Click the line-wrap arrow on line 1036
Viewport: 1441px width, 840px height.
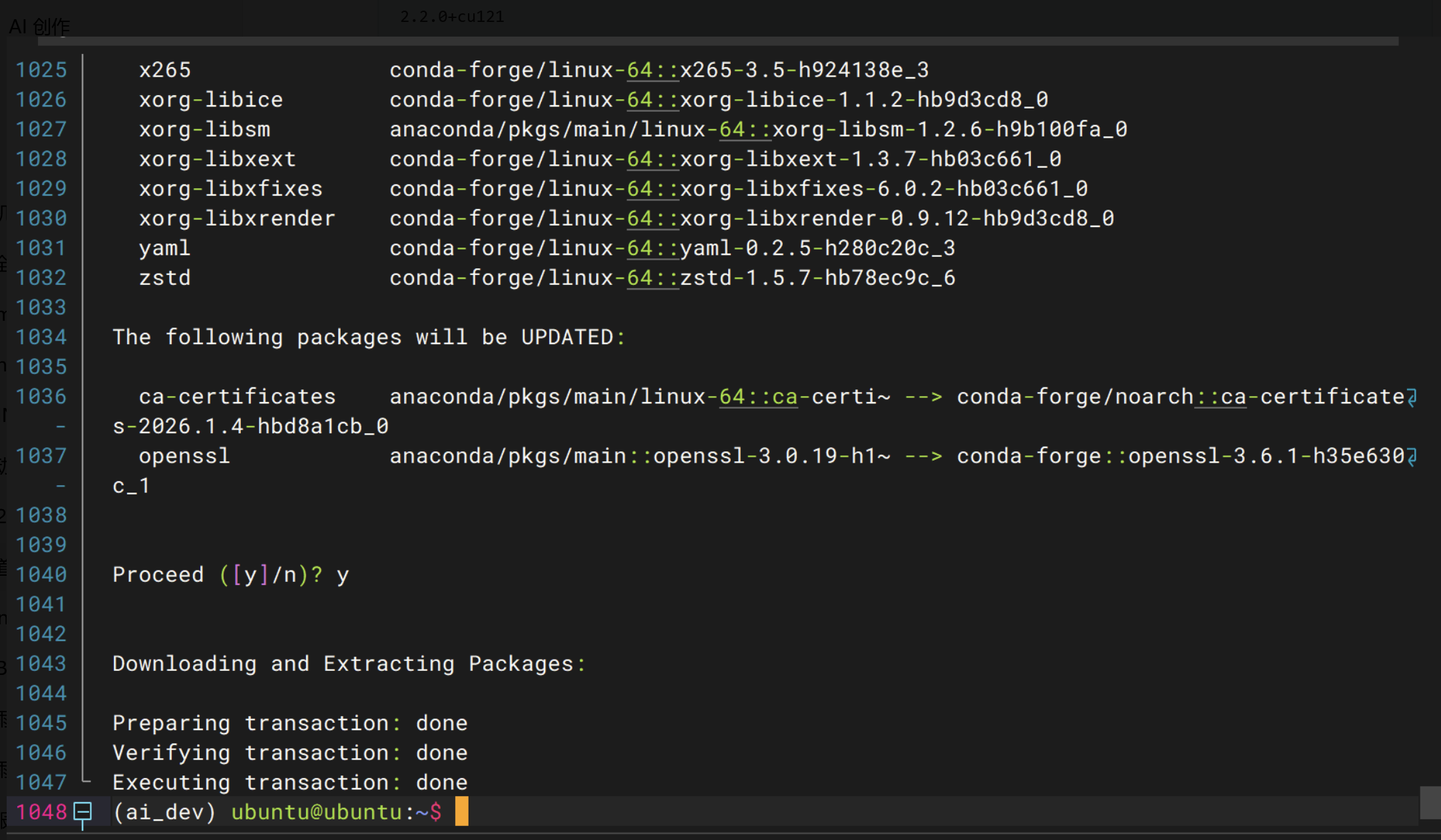click(x=1412, y=397)
